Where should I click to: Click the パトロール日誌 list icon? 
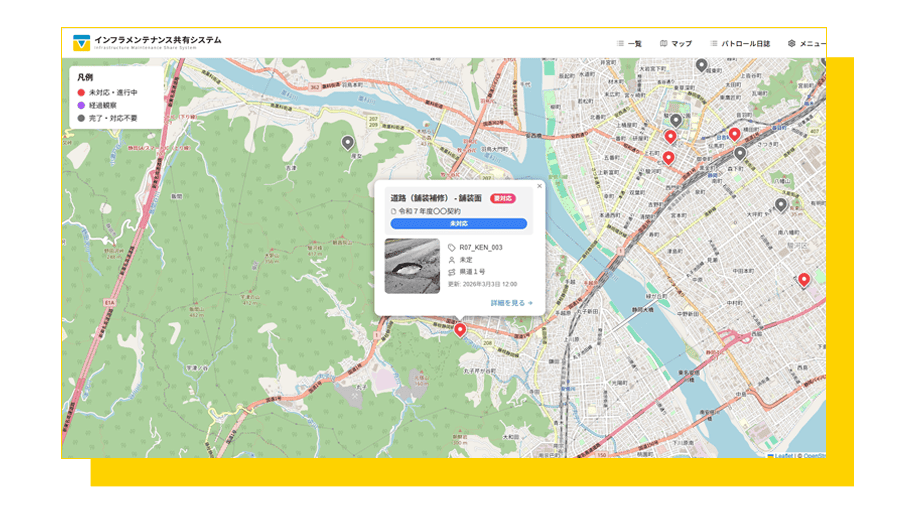click(x=714, y=43)
